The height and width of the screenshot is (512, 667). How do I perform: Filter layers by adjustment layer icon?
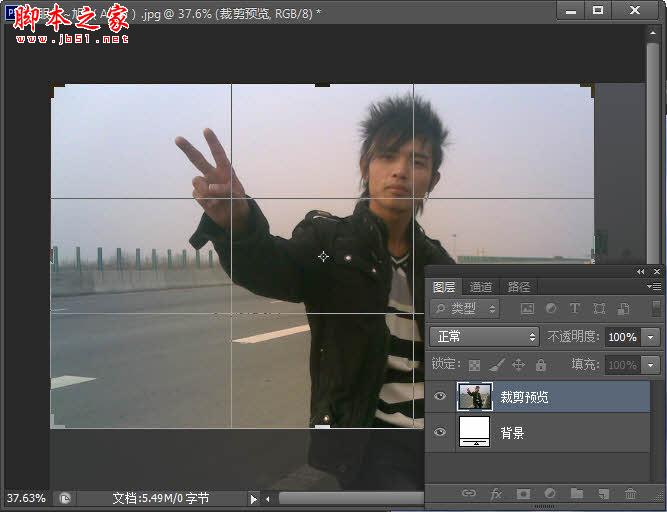551,309
